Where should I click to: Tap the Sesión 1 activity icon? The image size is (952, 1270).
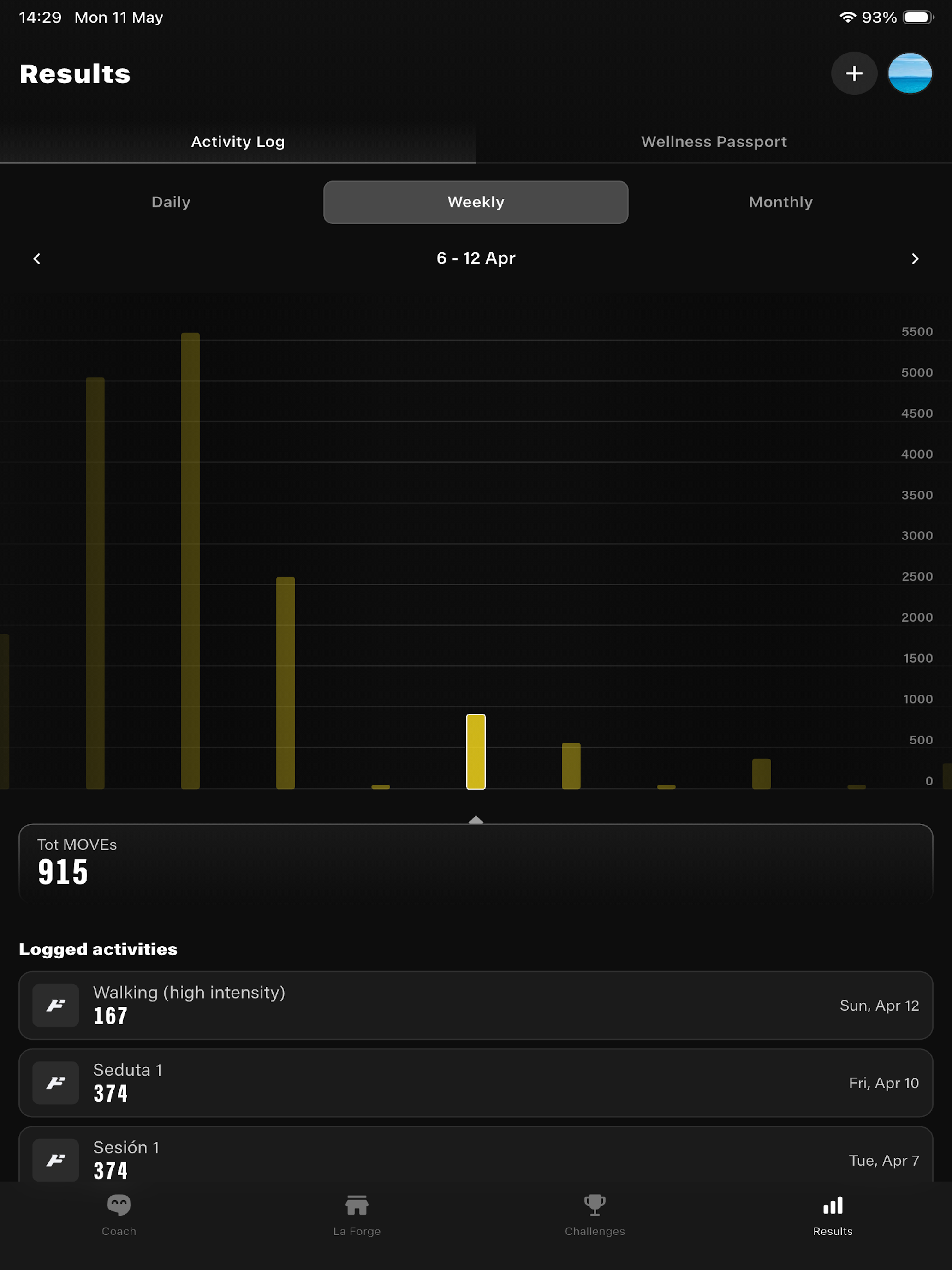click(x=56, y=1160)
